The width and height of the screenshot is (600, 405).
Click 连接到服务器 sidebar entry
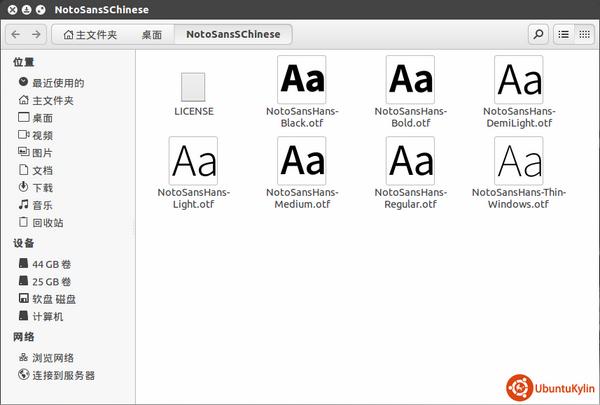(64, 376)
